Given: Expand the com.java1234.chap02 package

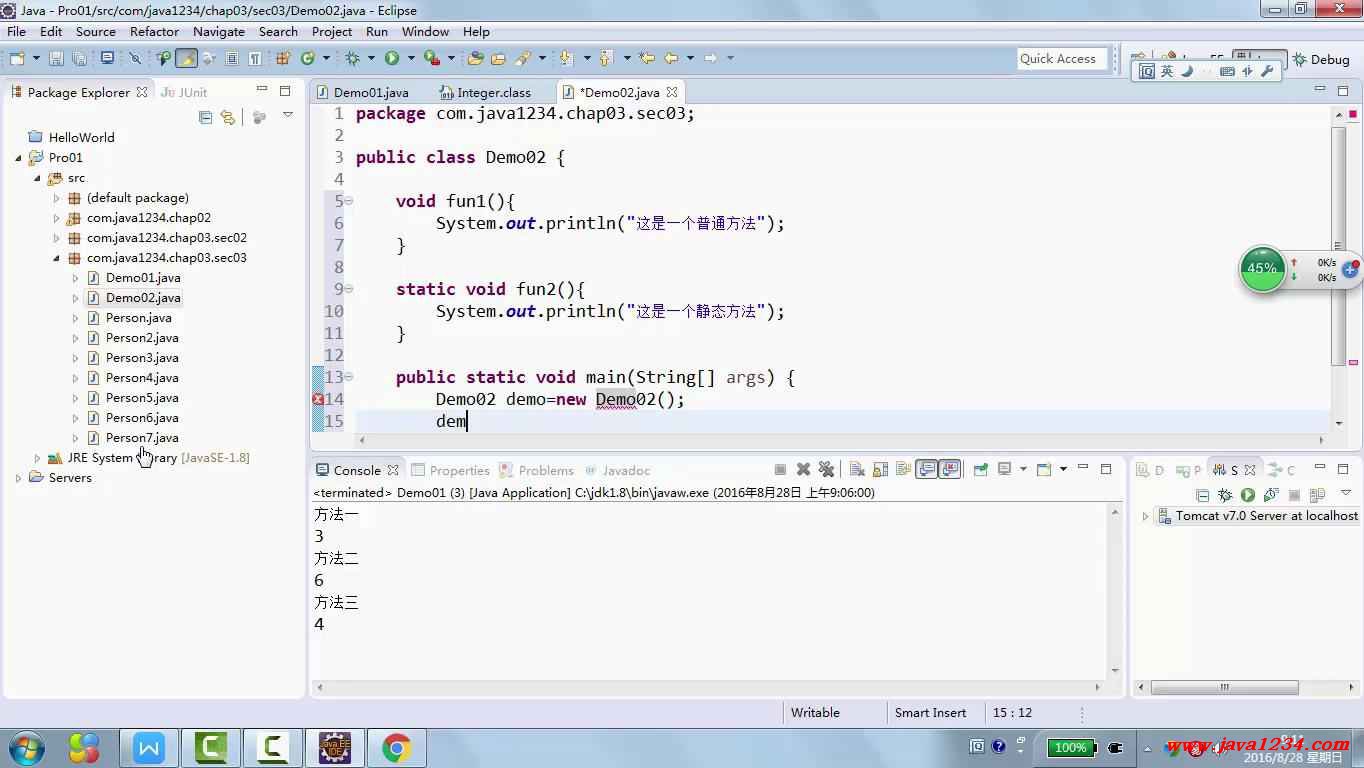Looking at the screenshot, I should click(x=57, y=218).
